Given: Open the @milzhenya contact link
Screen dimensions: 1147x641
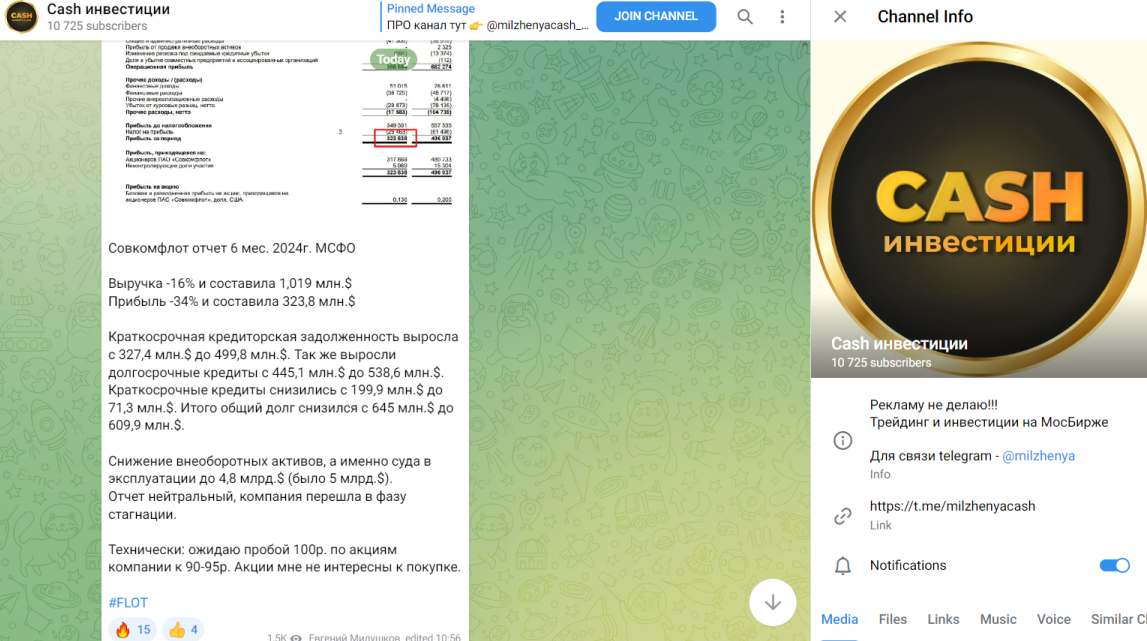Looking at the screenshot, I should coord(1038,456).
